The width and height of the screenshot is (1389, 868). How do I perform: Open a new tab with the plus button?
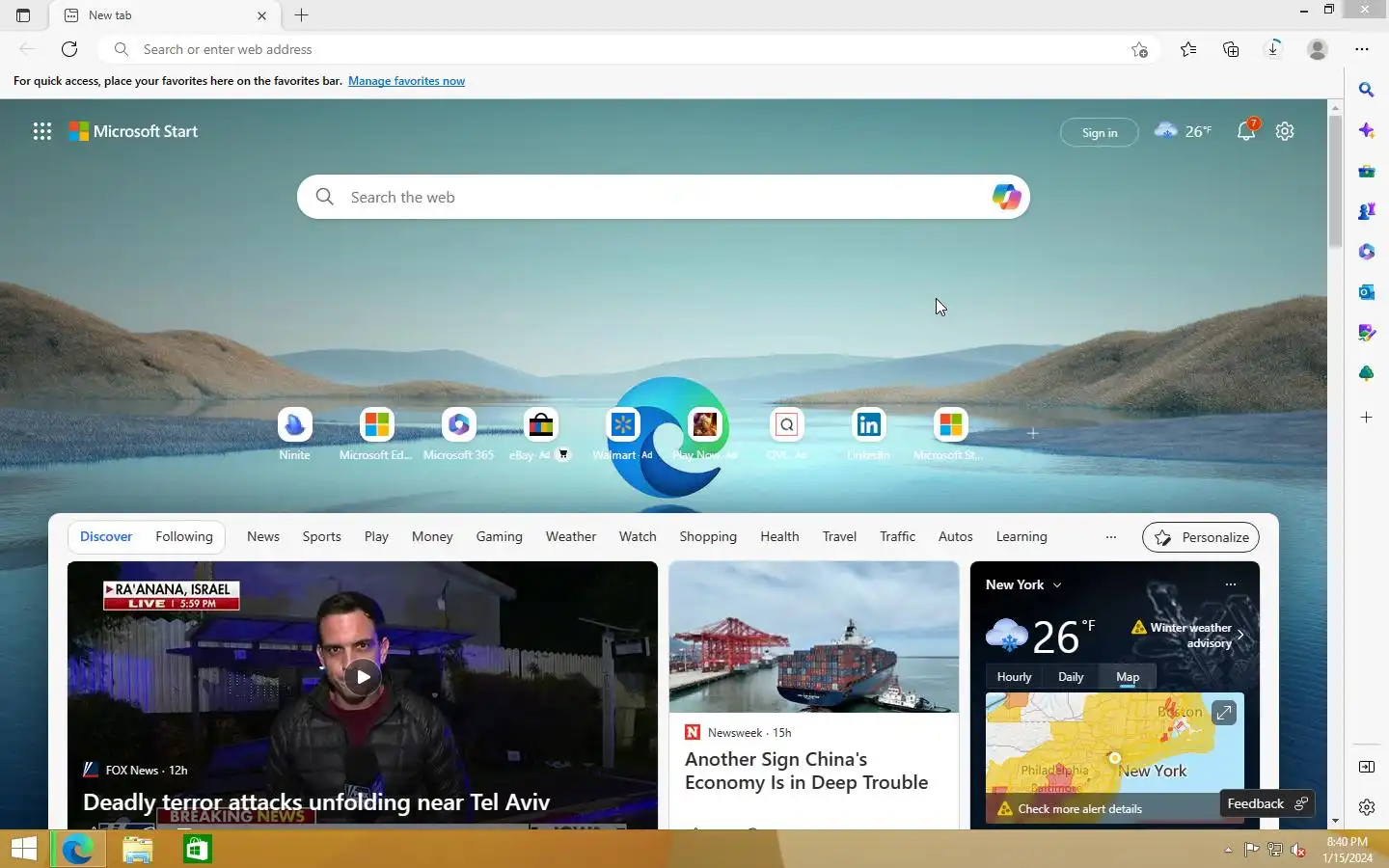[x=302, y=15]
